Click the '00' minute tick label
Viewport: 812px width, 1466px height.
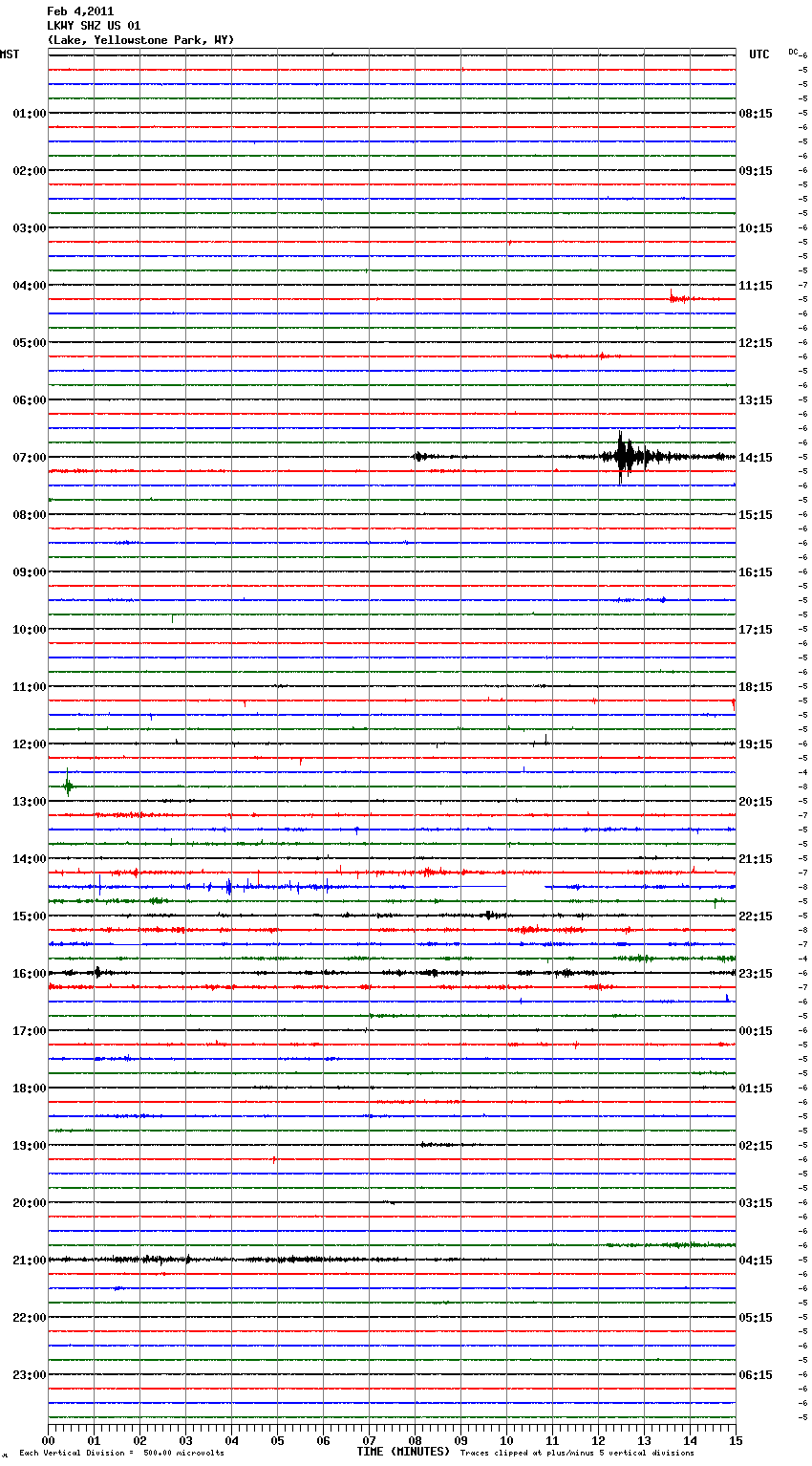click(48, 1440)
